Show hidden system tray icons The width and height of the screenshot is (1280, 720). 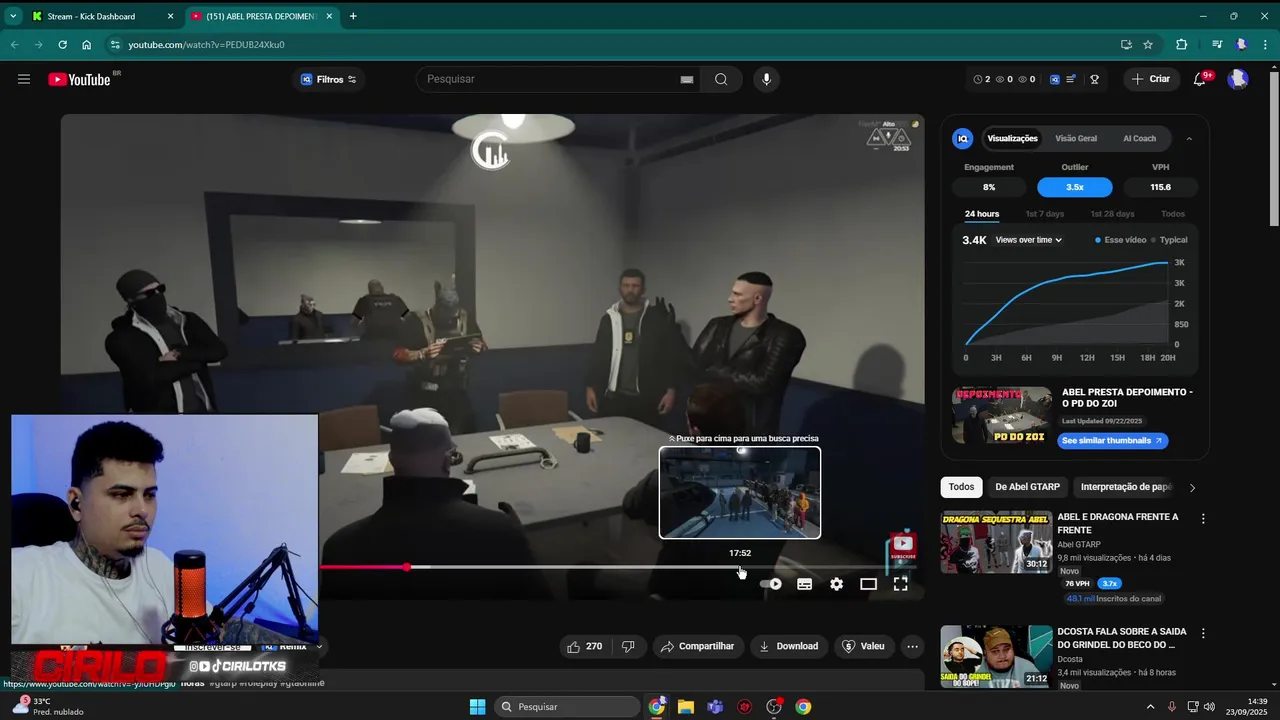tap(1150, 707)
